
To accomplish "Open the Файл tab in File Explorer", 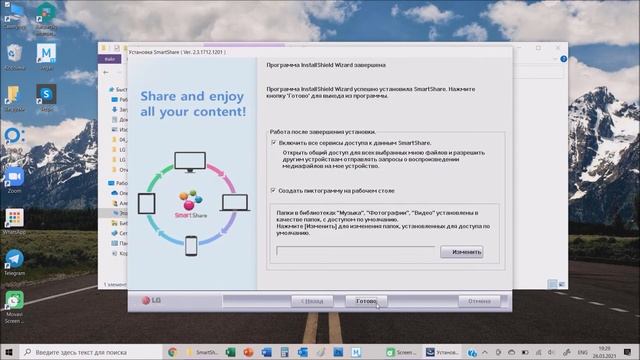I will click(x=109, y=59).
